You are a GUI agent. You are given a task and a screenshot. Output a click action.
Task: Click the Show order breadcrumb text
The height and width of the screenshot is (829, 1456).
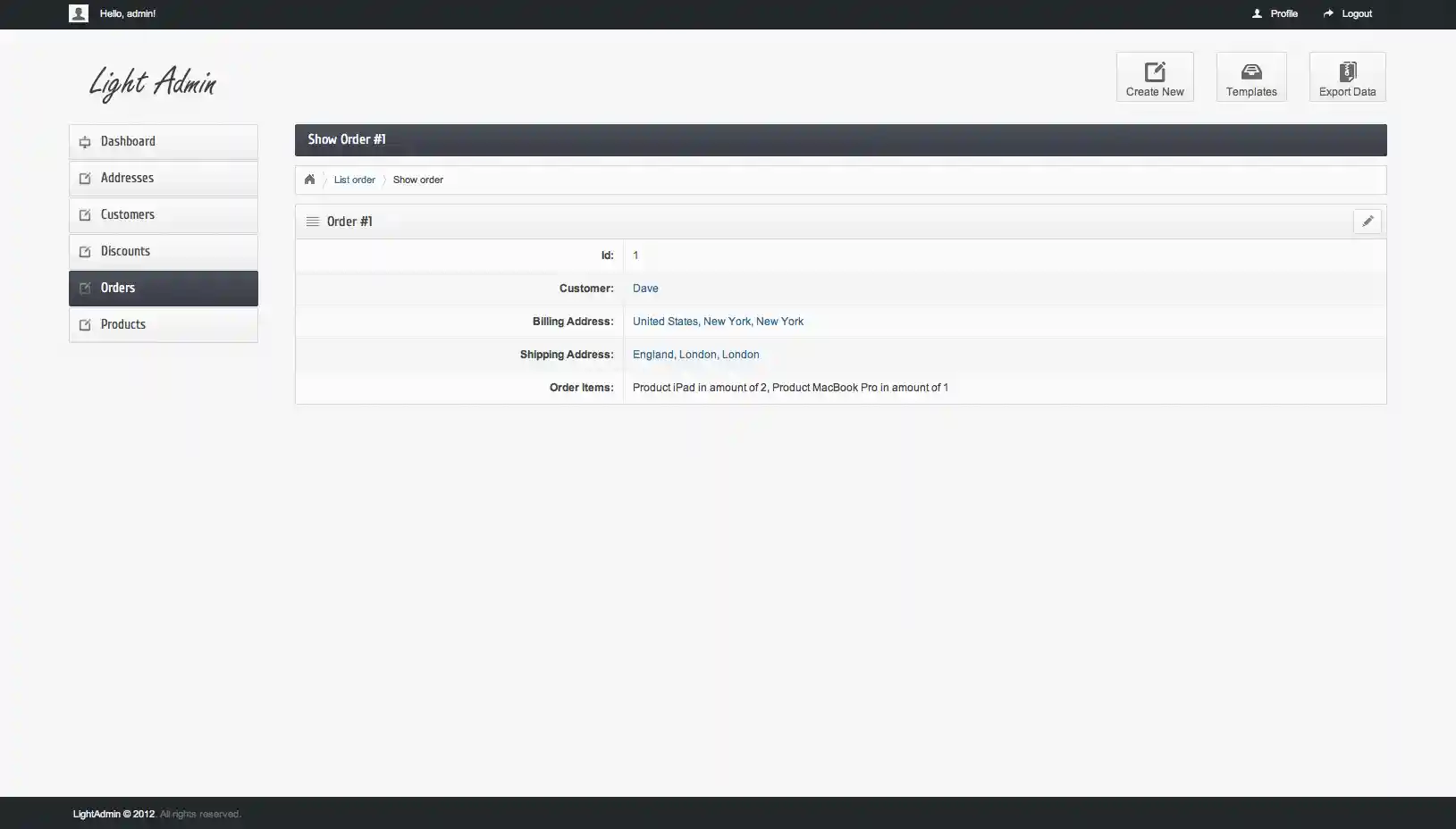click(x=418, y=180)
